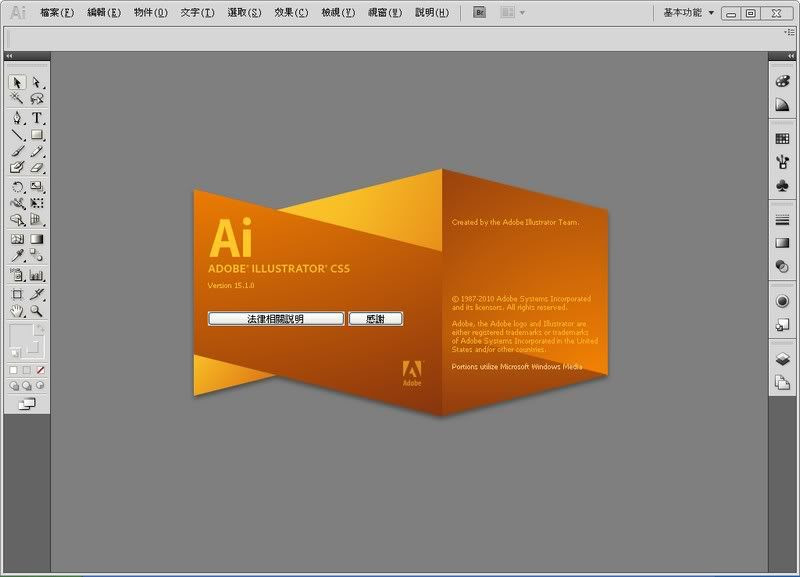Switch to Color fill mode button
Image resolution: width=800 pixels, height=577 pixels.
pyautogui.click(x=14, y=370)
